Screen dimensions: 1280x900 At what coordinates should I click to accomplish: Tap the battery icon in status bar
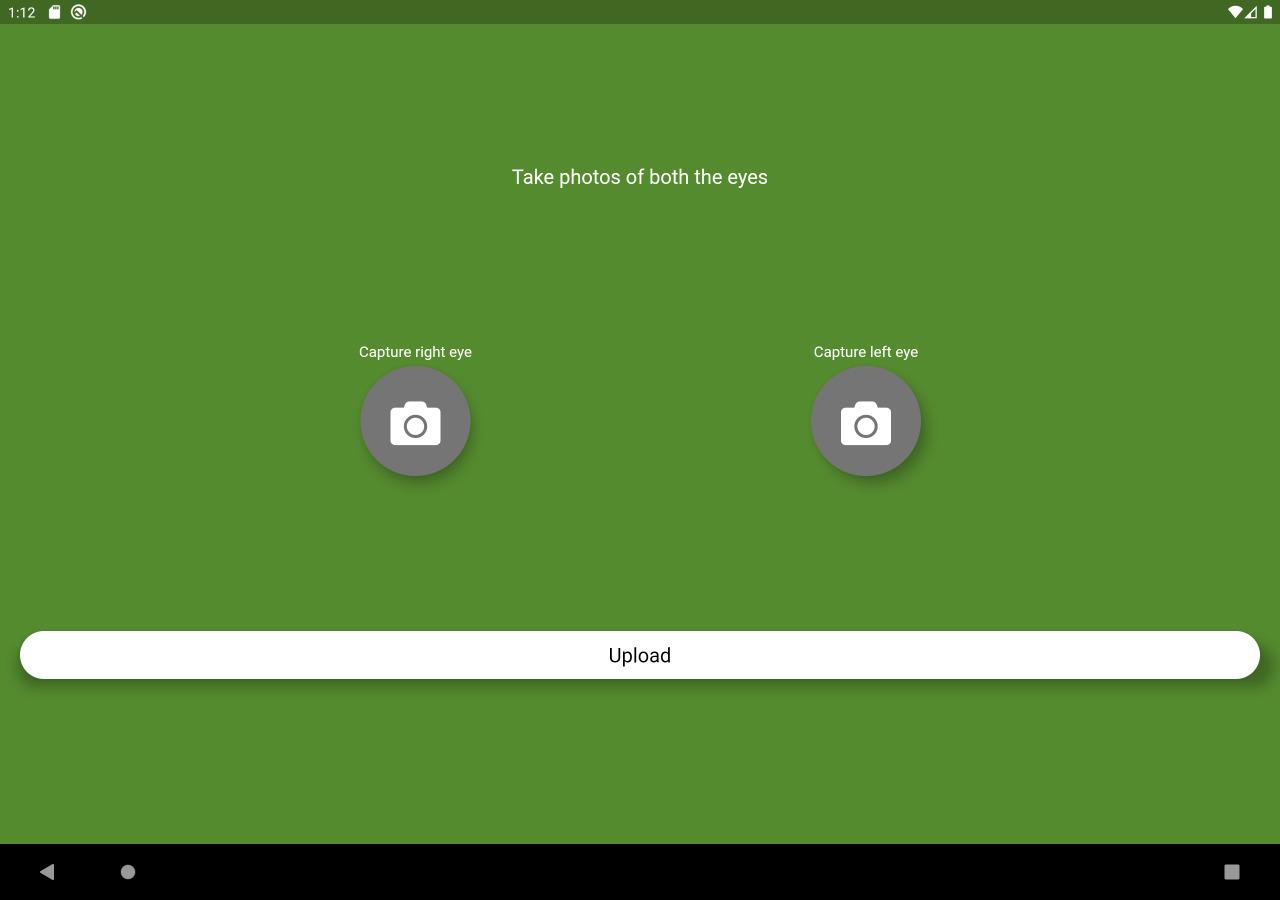(x=1268, y=12)
